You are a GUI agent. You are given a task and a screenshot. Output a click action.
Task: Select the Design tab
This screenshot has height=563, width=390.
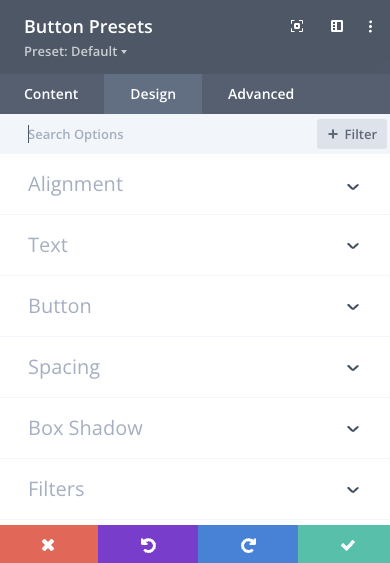point(153,94)
